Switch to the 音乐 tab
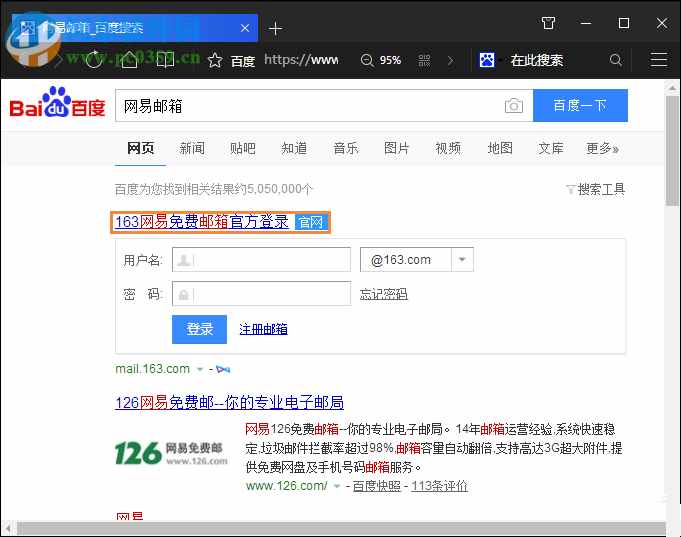Image resolution: width=681 pixels, height=537 pixels. tap(346, 149)
